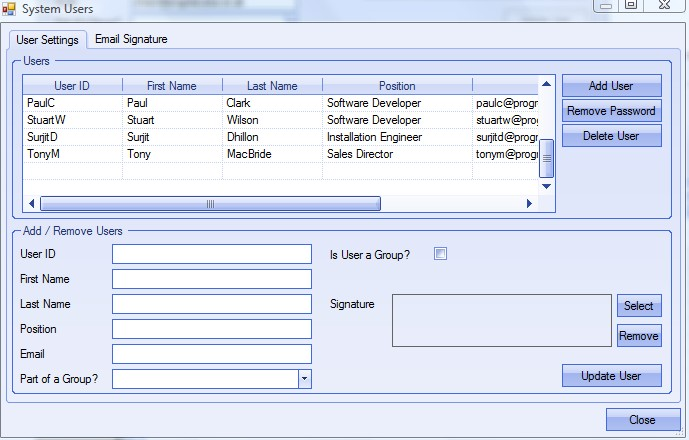The height and width of the screenshot is (440, 689).
Task: Tick the Is User a Group checkbox
Action: pyautogui.click(x=440, y=254)
